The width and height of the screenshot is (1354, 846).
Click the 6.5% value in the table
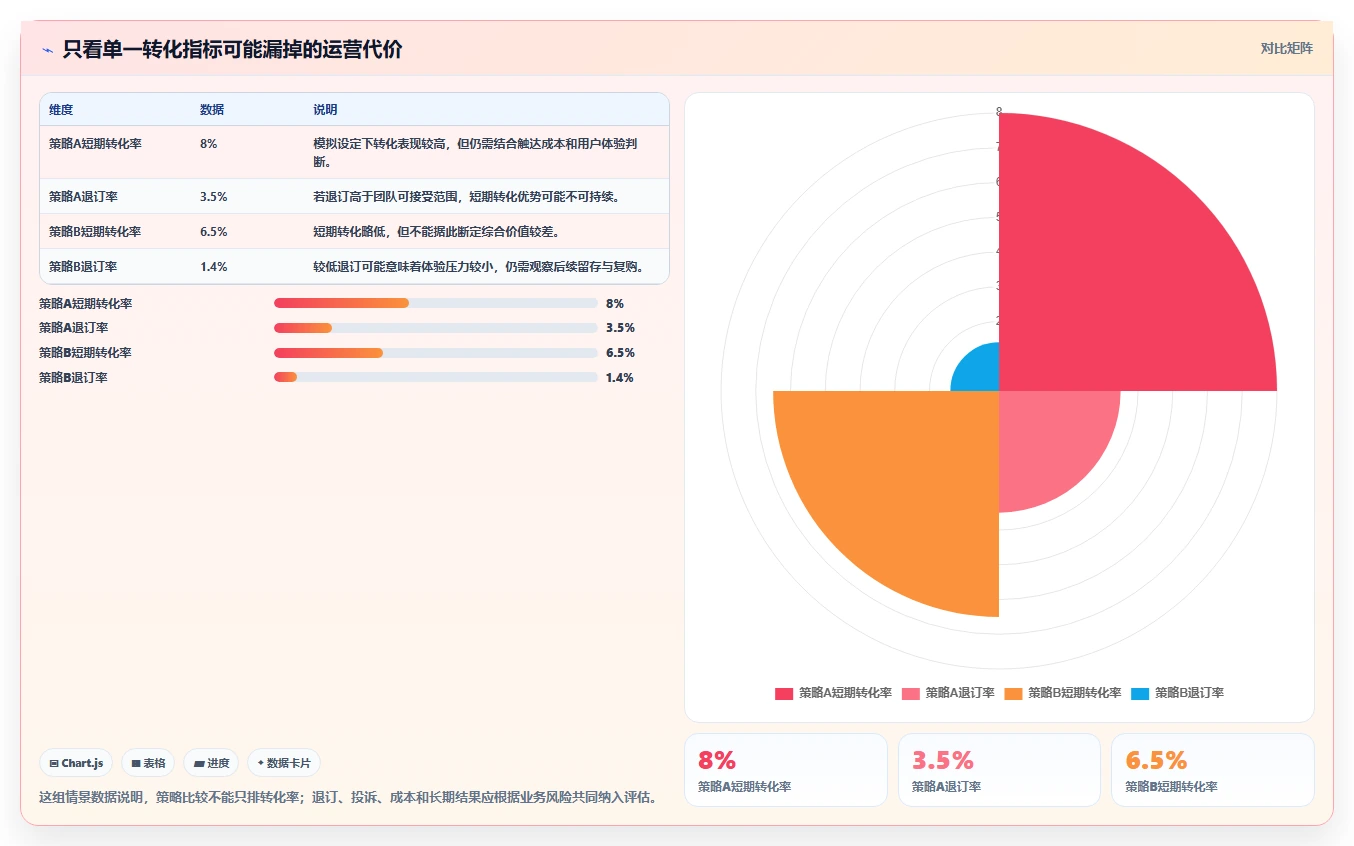pyautogui.click(x=213, y=232)
